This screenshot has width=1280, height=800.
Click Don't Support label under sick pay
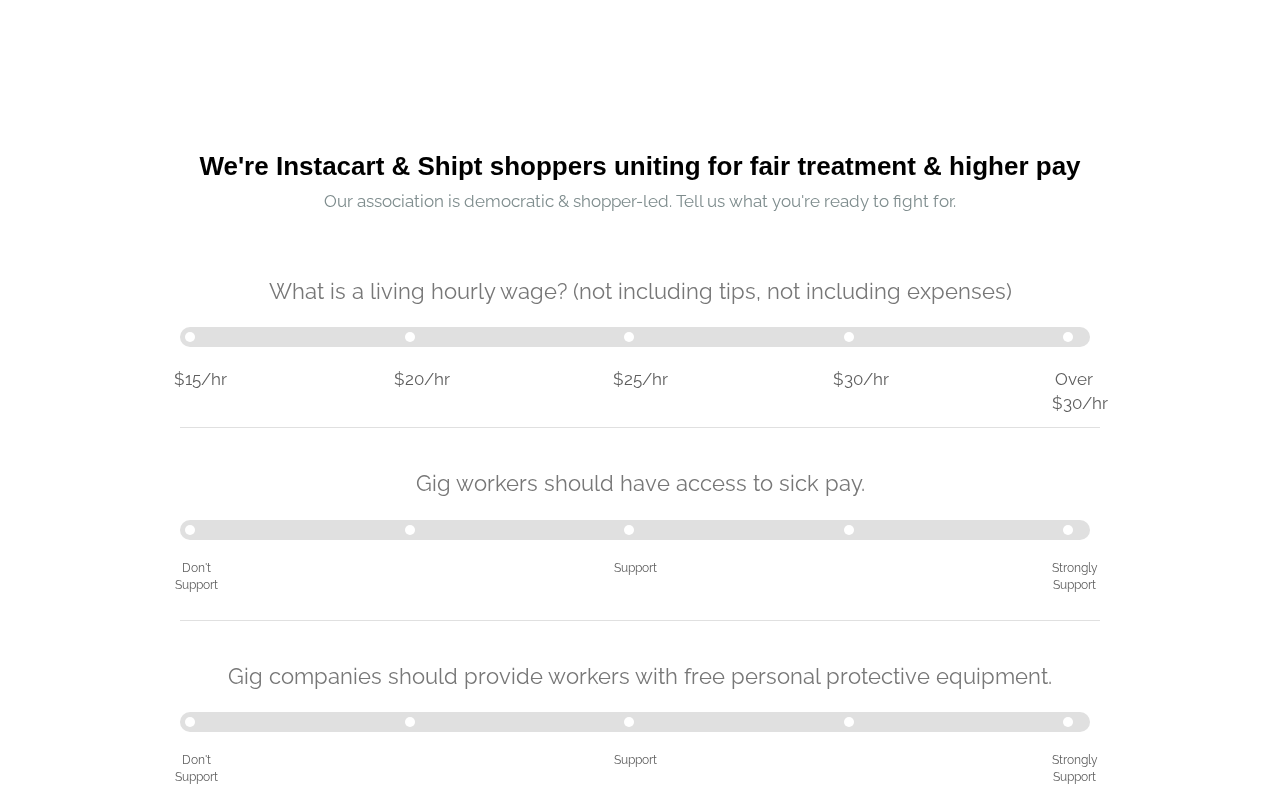click(x=196, y=576)
